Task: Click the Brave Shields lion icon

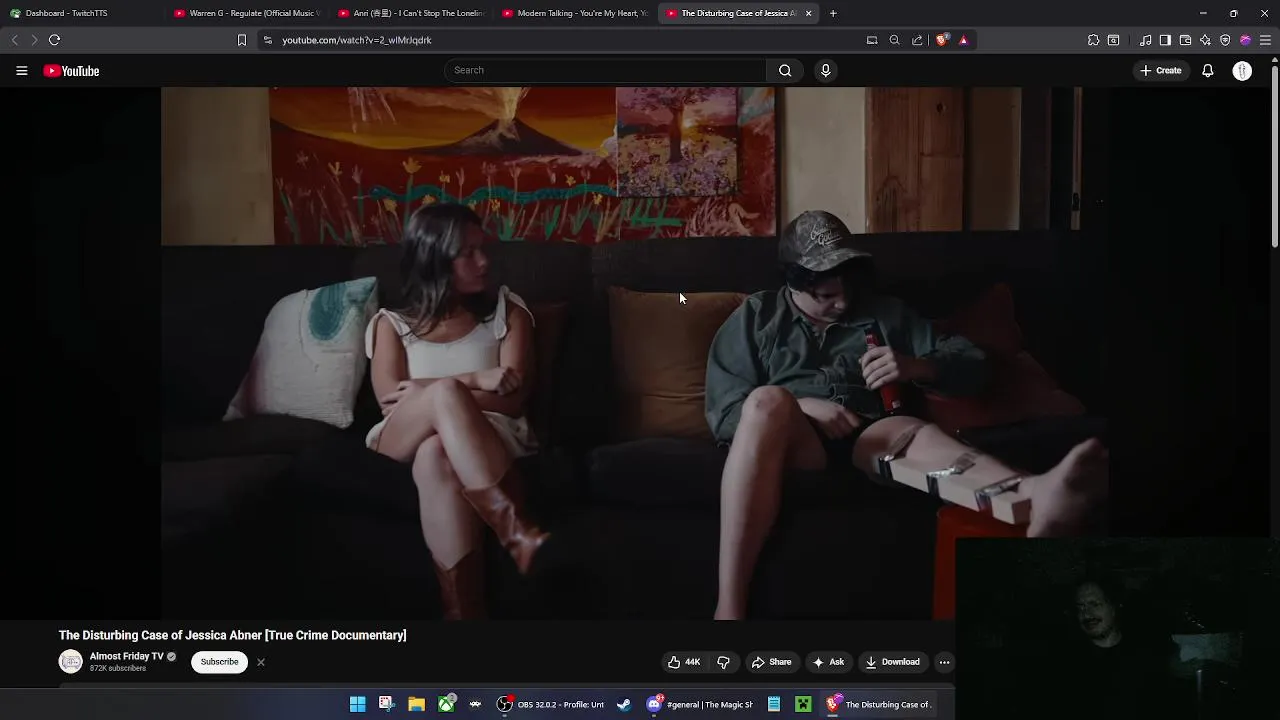Action: (942, 40)
